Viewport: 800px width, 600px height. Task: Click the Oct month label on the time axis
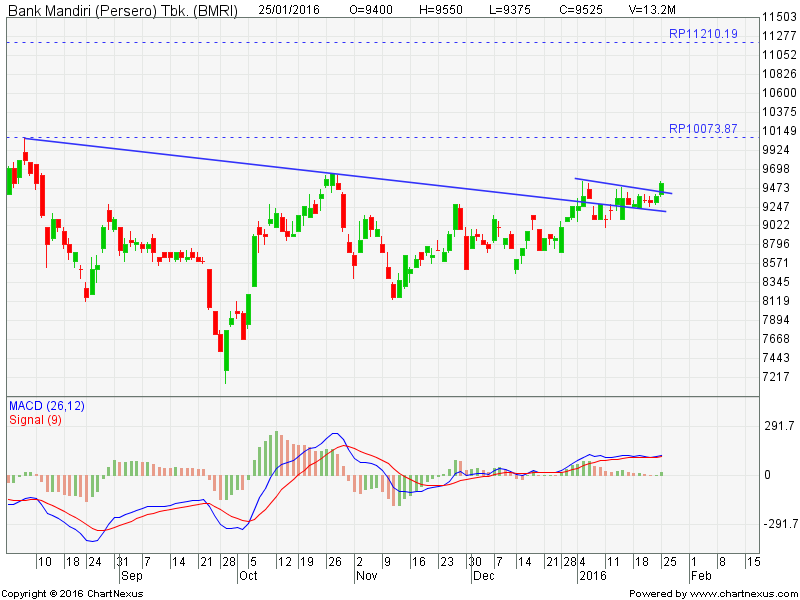pyautogui.click(x=248, y=576)
